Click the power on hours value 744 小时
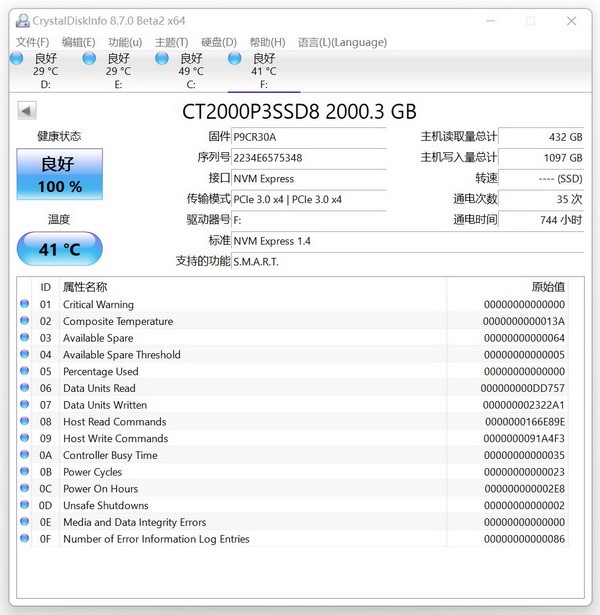Screen dimensions: 600x615 tap(541, 220)
